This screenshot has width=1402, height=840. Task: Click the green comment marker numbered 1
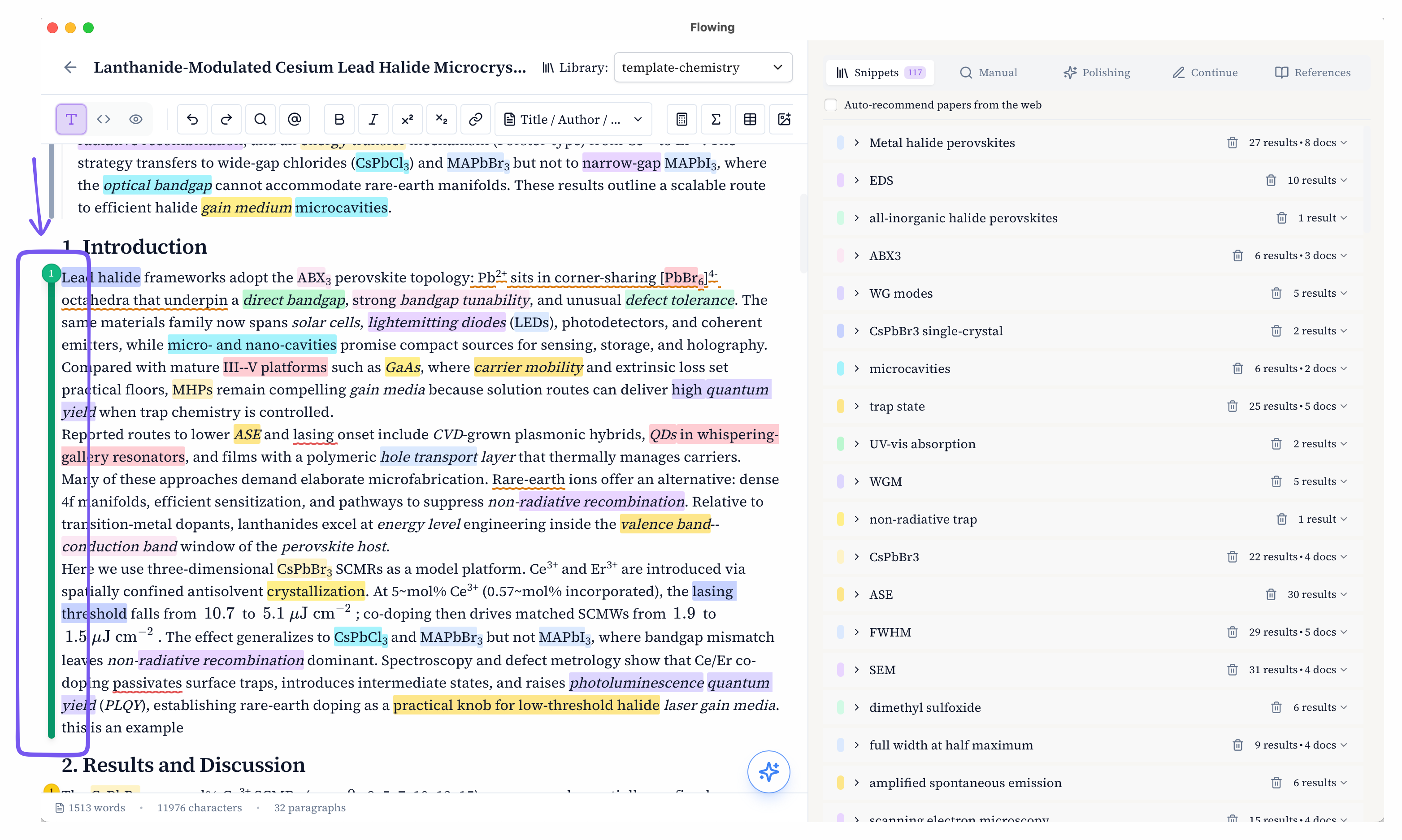51,273
